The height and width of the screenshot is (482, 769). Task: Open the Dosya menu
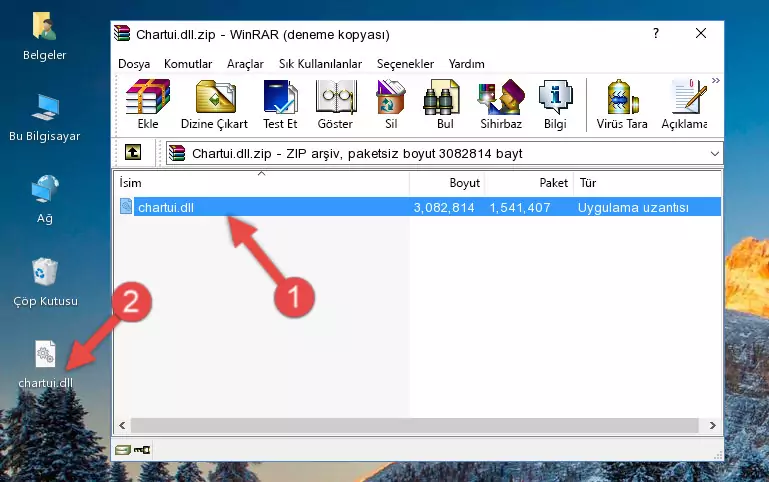(x=134, y=64)
